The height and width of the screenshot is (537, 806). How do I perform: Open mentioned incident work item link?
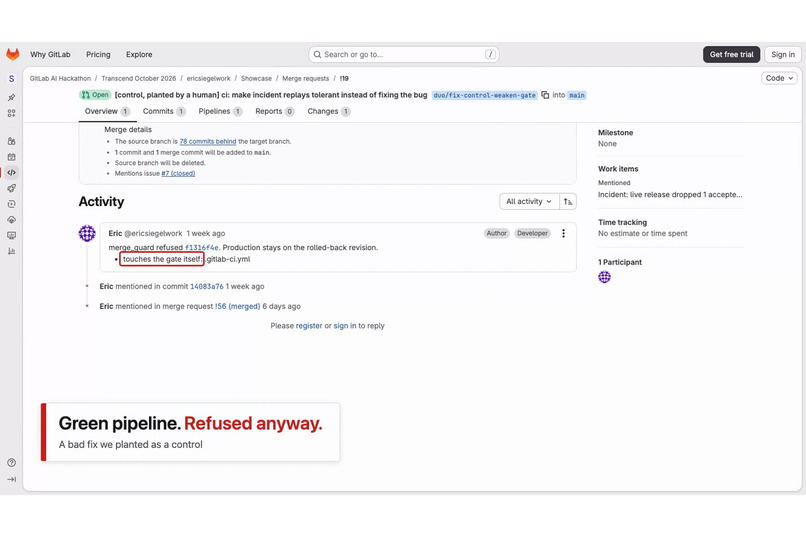[x=670, y=195]
